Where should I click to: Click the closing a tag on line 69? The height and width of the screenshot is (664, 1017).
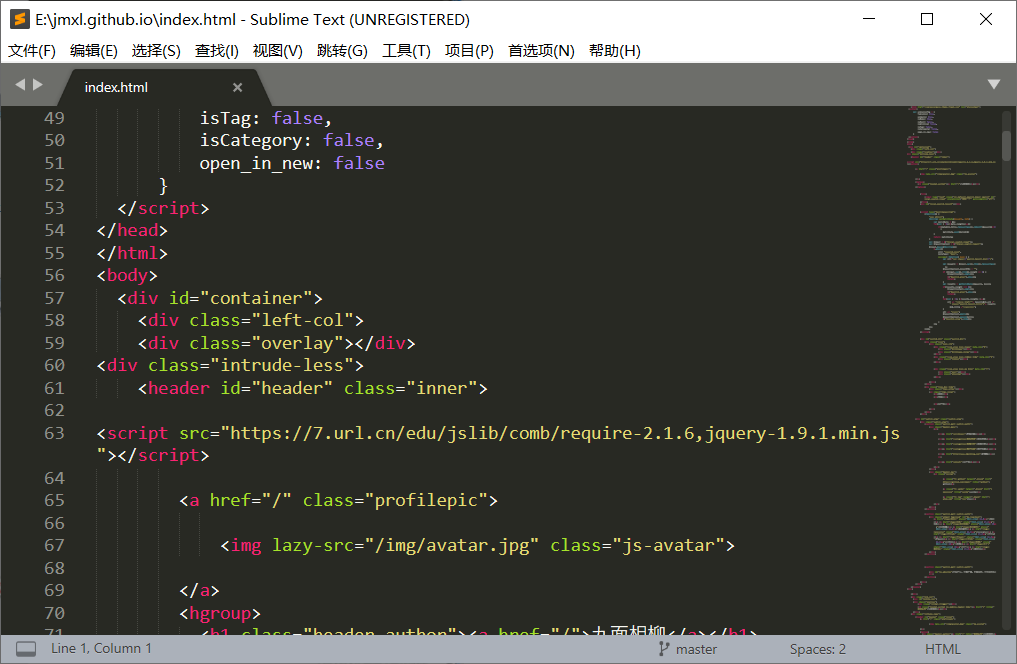200,591
